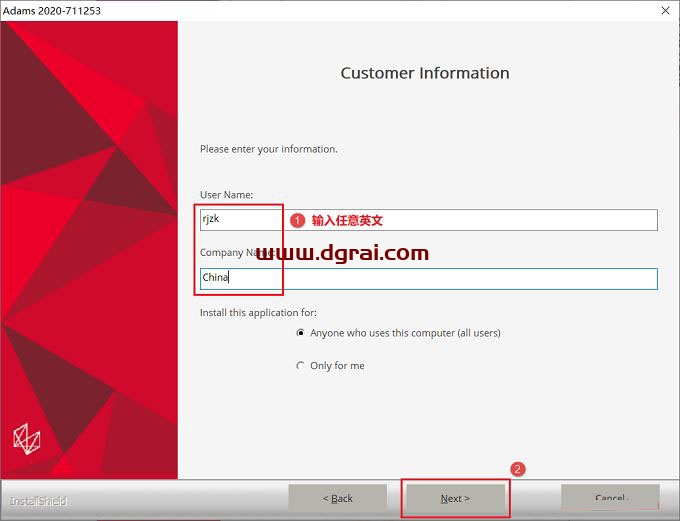Click the hexagon logo on red panel
The image size is (680, 521).
coord(26,437)
